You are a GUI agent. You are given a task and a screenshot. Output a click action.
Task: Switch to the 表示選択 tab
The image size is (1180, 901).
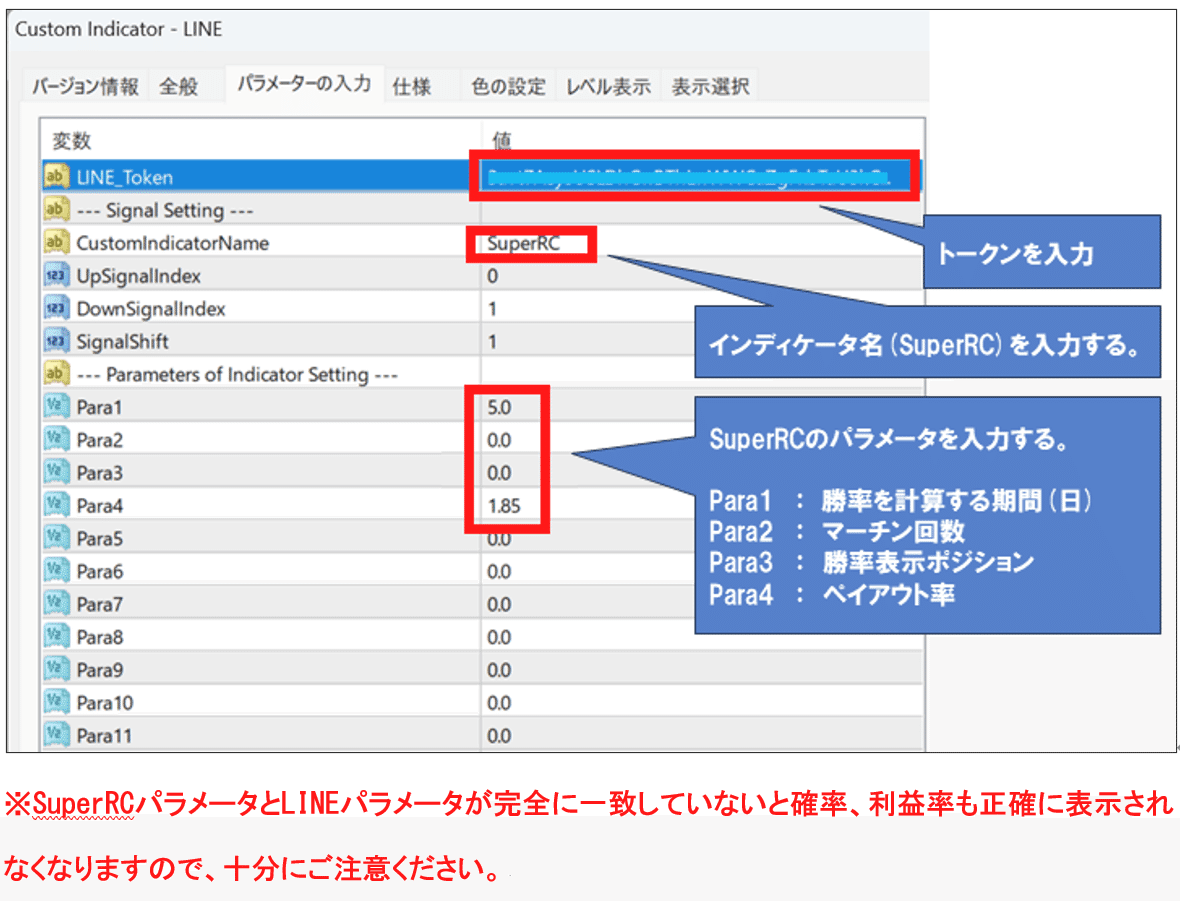(x=710, y=87)
